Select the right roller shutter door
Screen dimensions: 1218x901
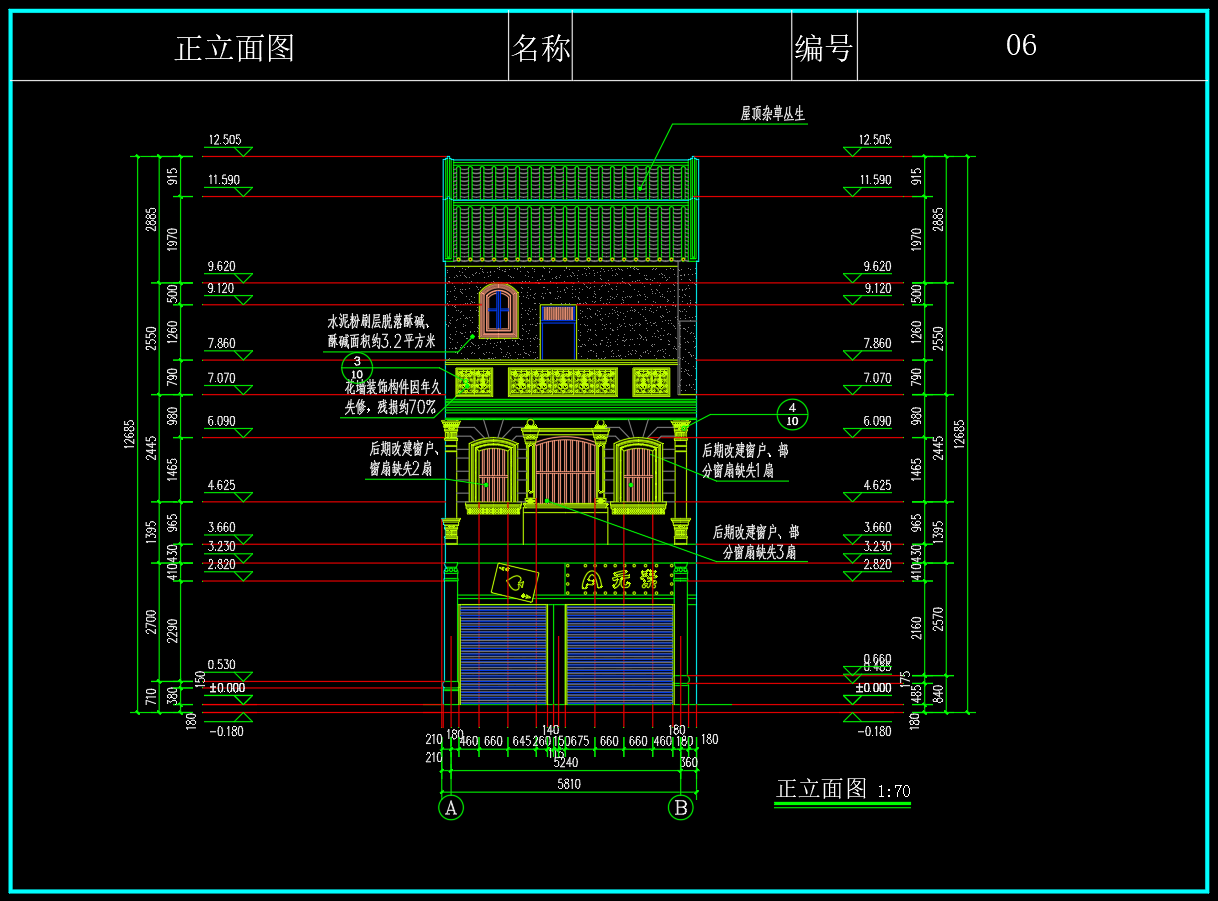620,654
